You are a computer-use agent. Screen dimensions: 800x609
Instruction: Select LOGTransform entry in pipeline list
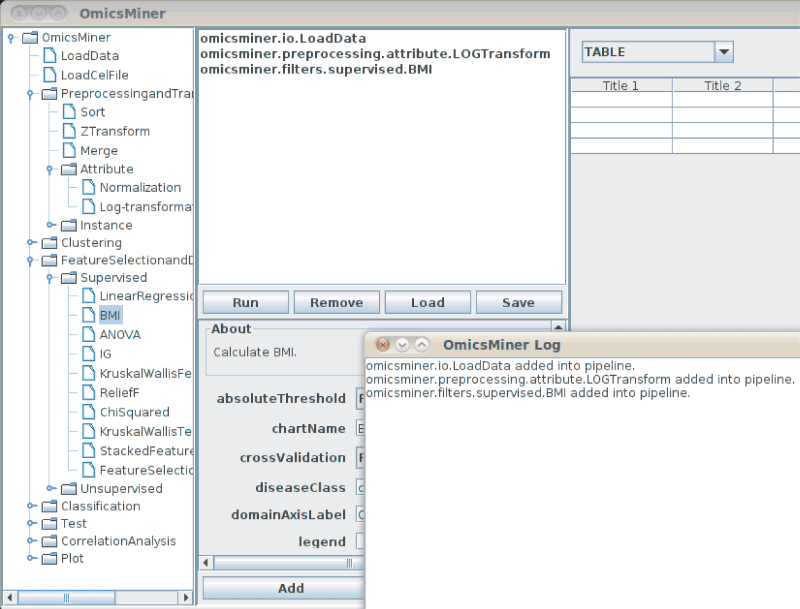click(375, 54)
